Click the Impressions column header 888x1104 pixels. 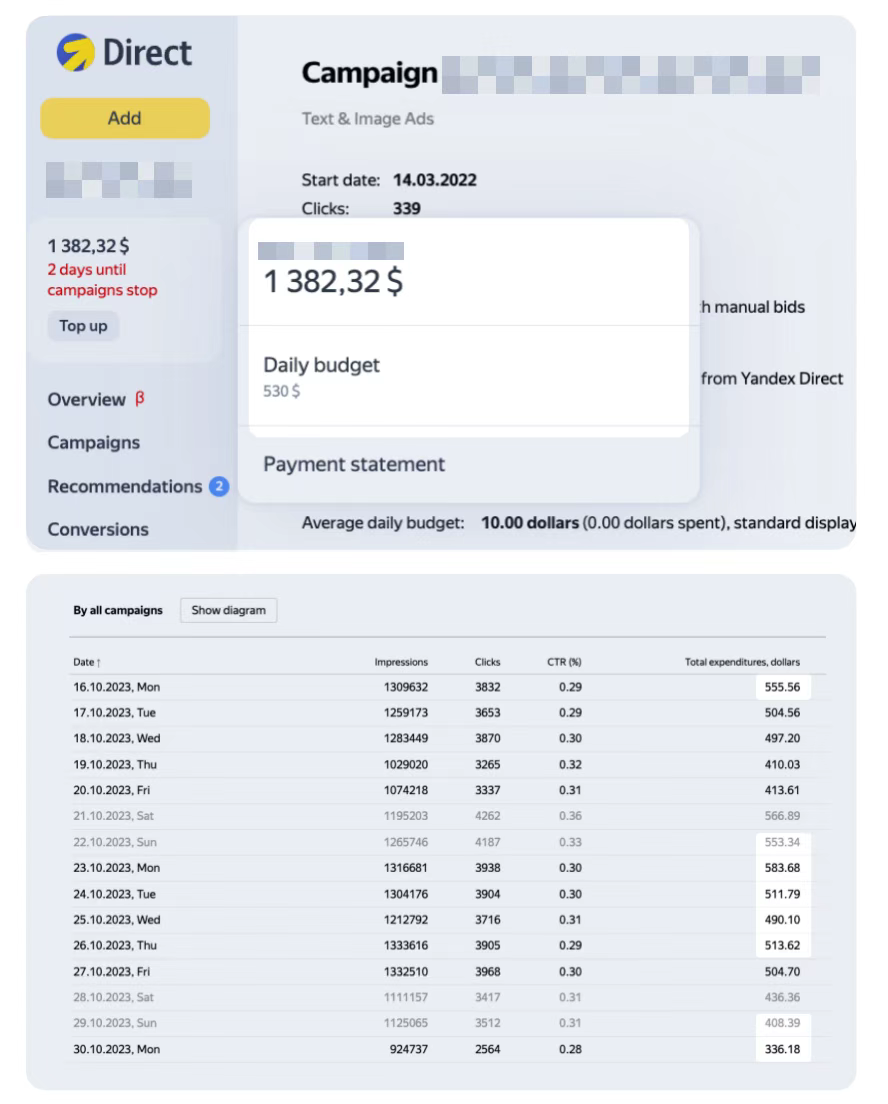coord(401,663)
